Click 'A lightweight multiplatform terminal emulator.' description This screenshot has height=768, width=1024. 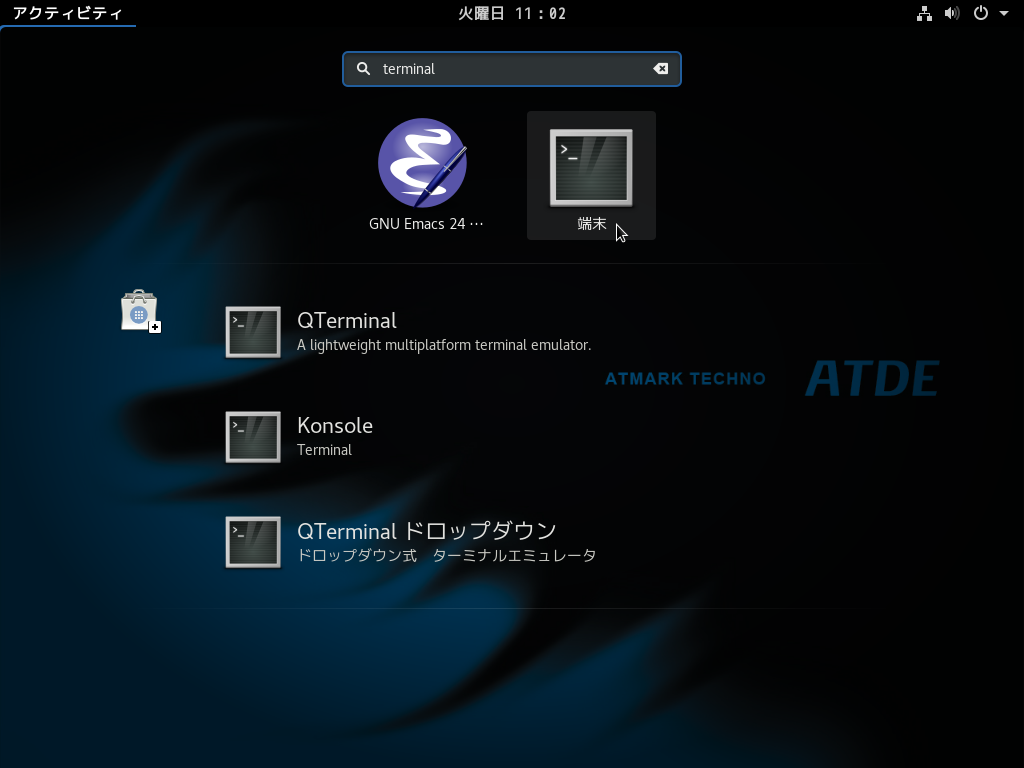click(x=444, y=345)
